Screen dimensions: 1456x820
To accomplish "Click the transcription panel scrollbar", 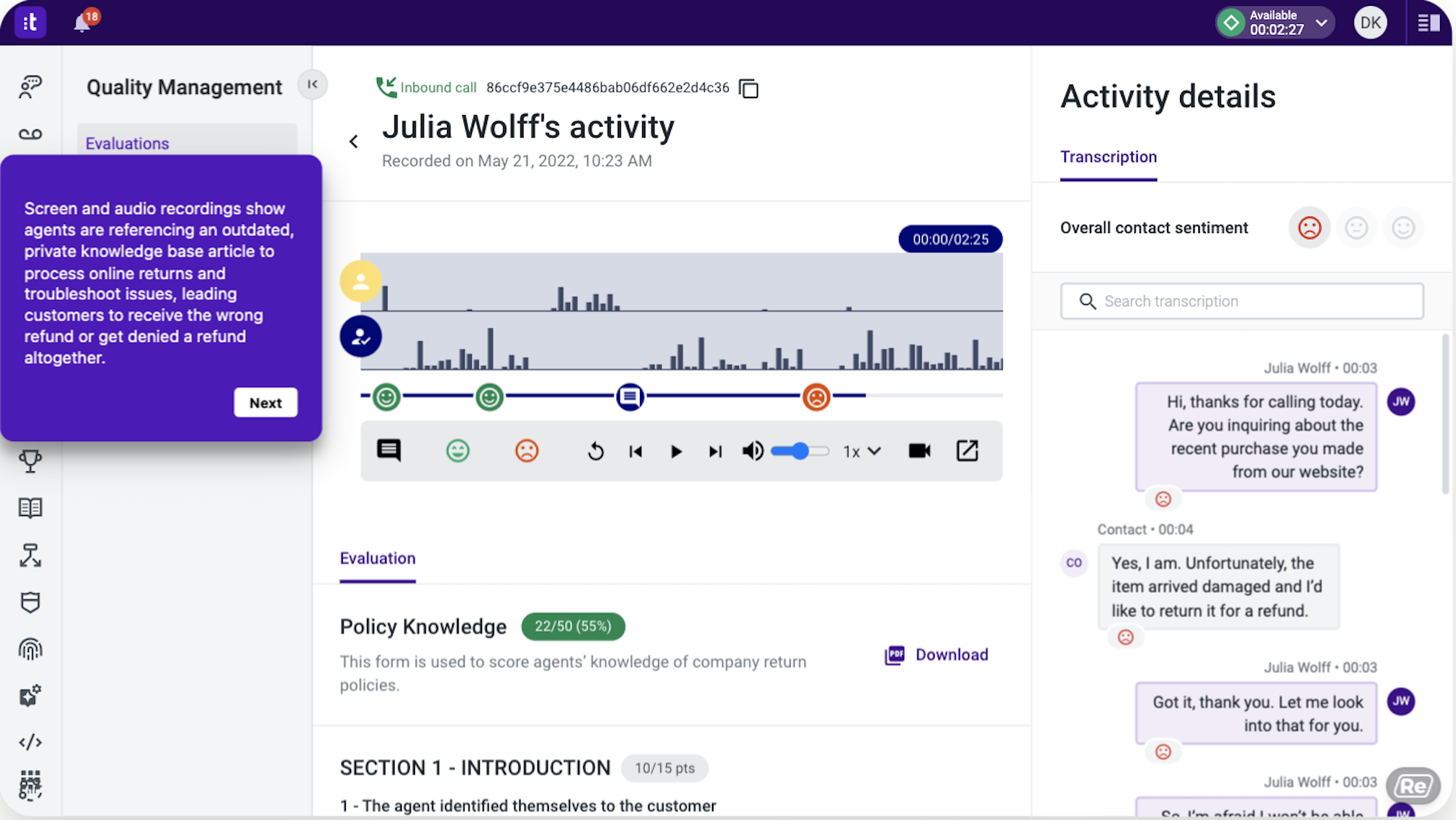I will click(x=1446, y=415).
